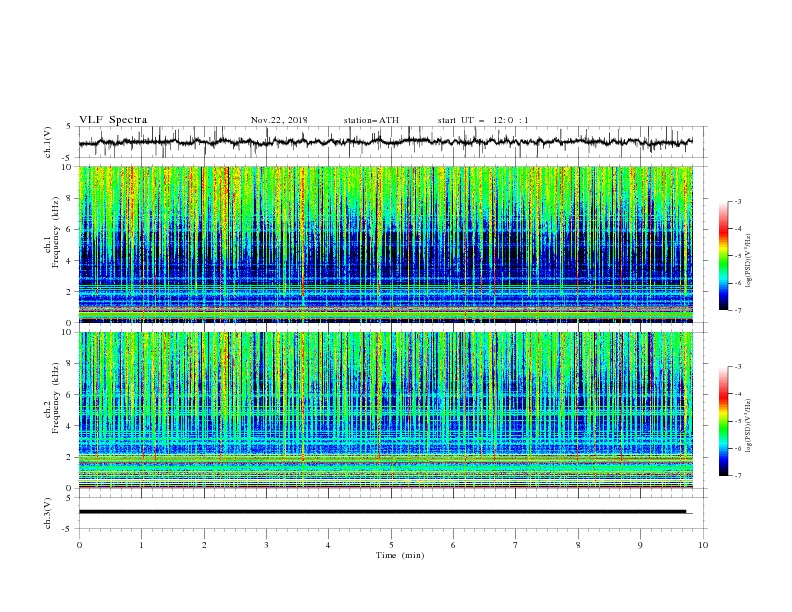Click the log(PSD) label beside ch.1 colorbar
This screenshot has height=612, width=792.
(748, 261)
